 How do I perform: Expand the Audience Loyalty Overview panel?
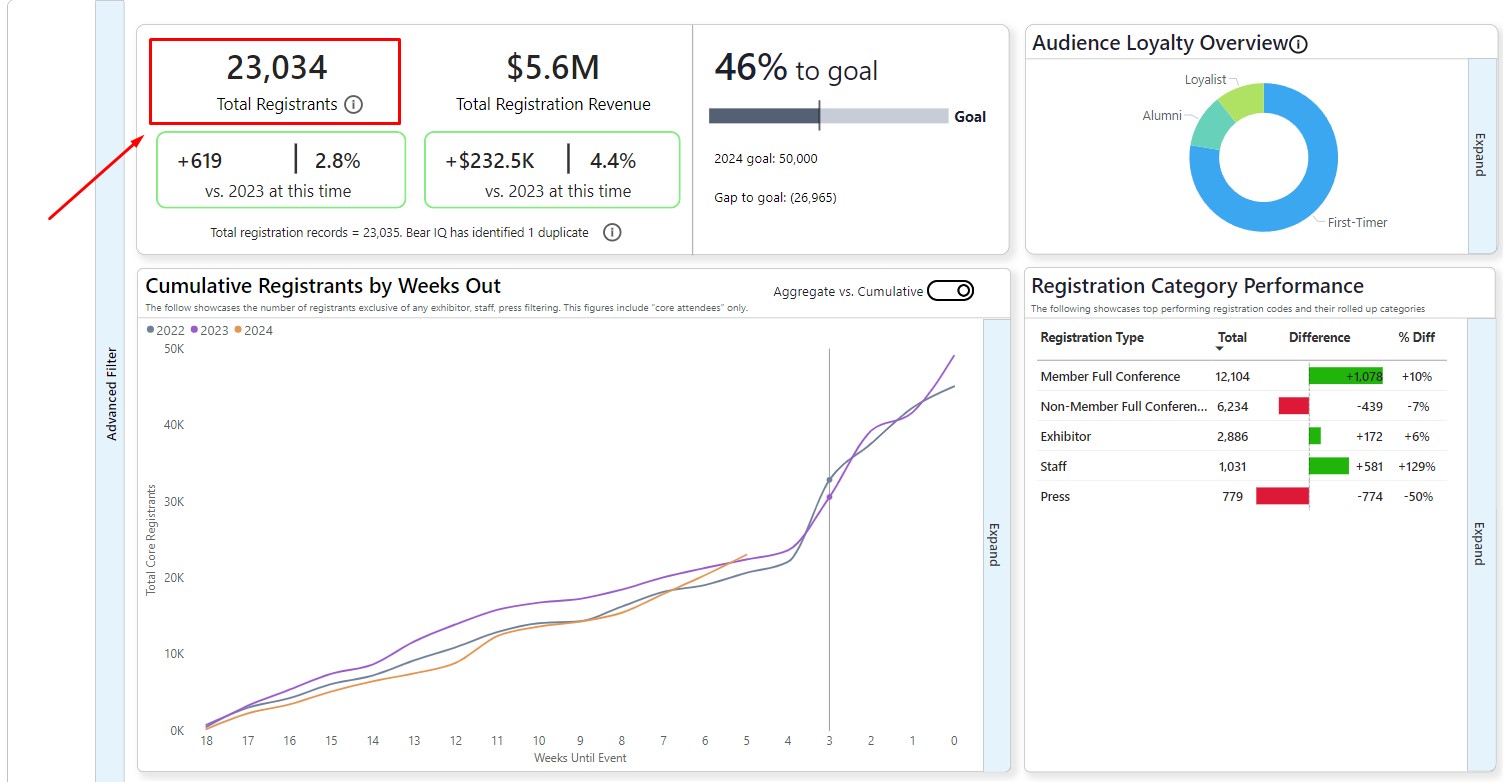point(1480,155)
